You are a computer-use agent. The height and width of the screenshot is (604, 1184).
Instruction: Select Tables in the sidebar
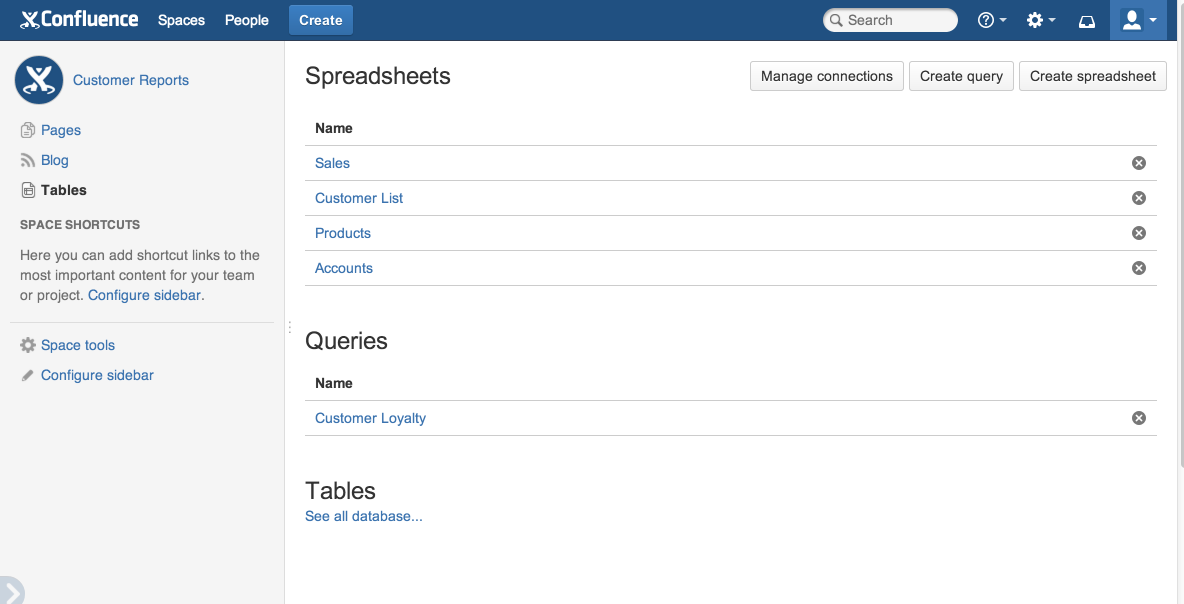[x=63, y=190]
